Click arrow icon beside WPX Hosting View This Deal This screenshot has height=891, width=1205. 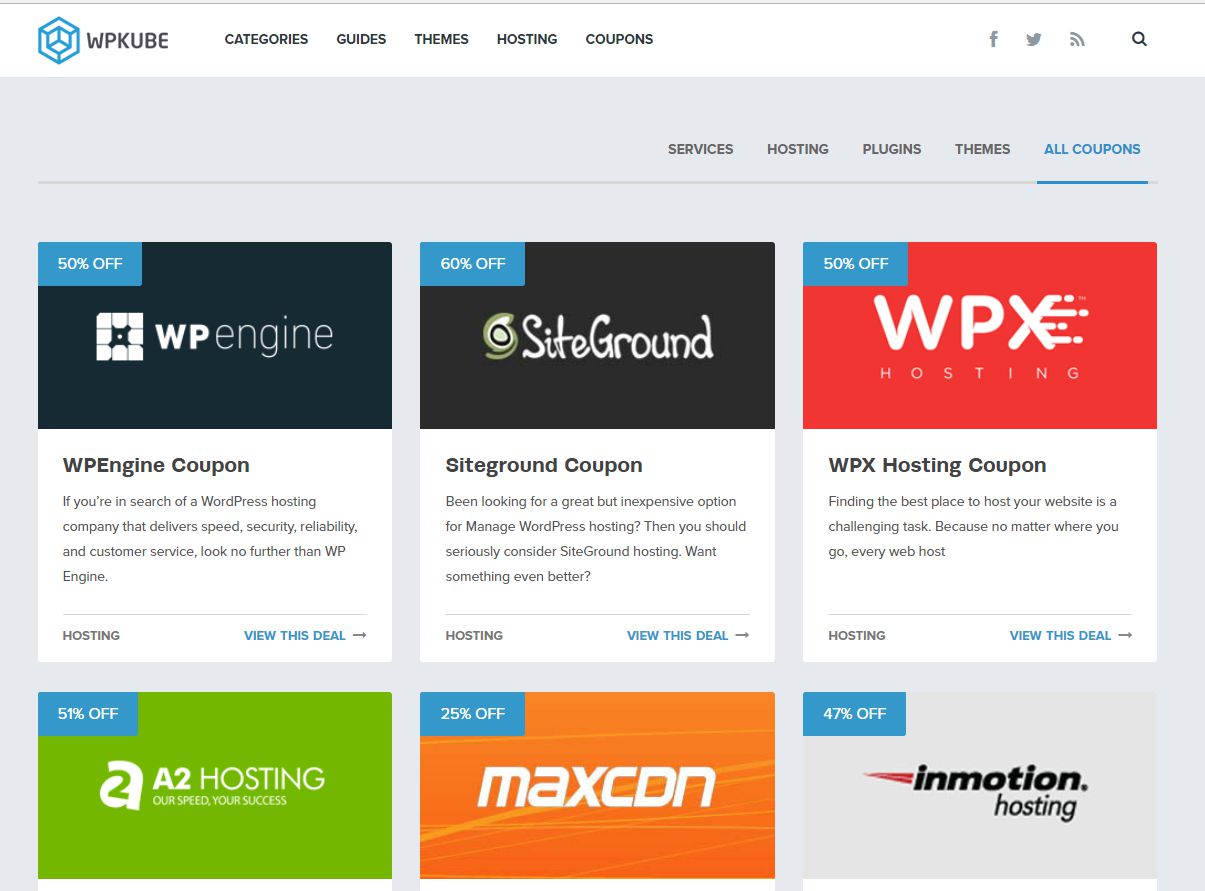click(x=1125, y=635)
